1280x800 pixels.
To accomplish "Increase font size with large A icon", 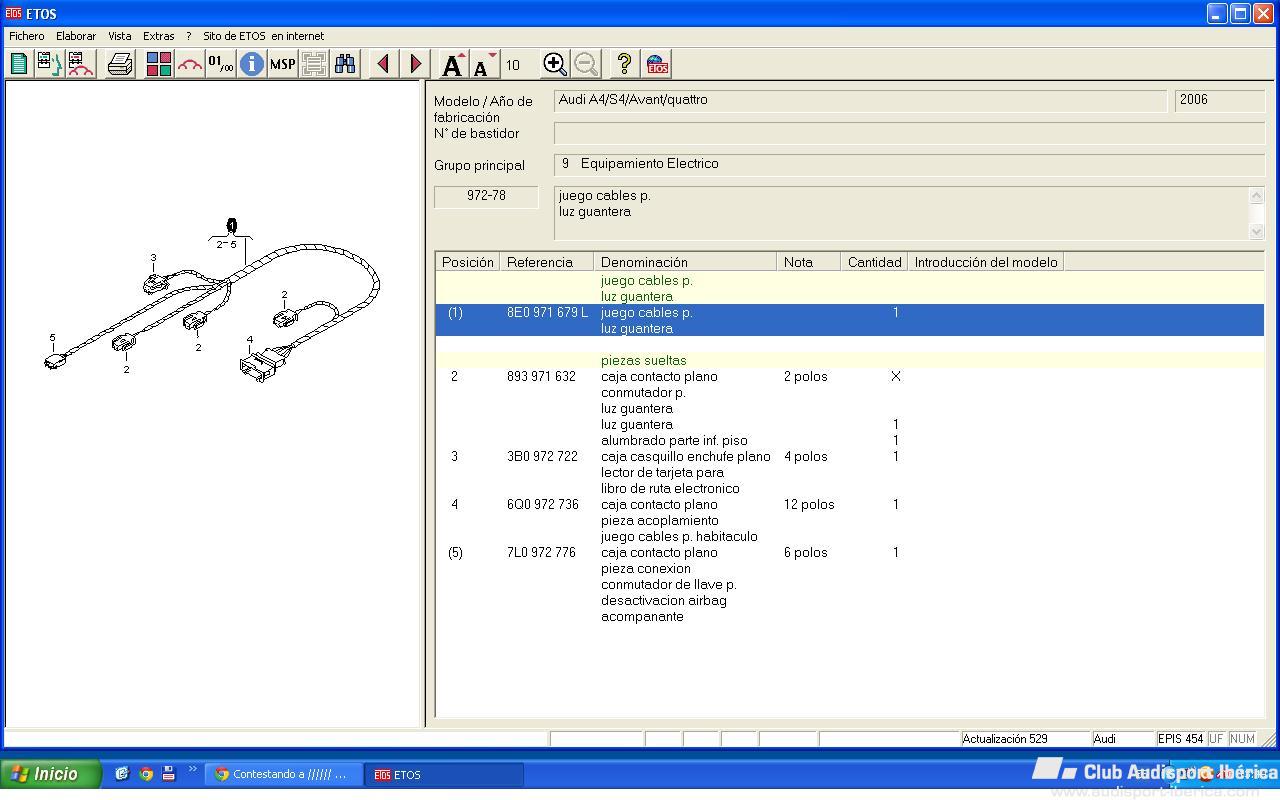I will coord(453,64).
